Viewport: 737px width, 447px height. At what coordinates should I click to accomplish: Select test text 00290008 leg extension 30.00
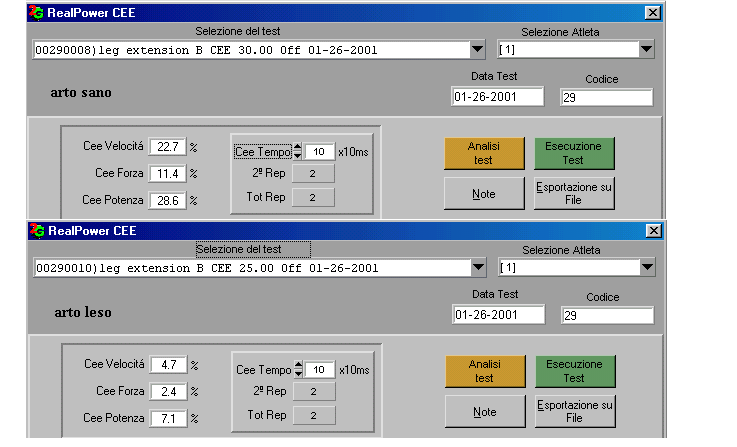tap(206, 50)
